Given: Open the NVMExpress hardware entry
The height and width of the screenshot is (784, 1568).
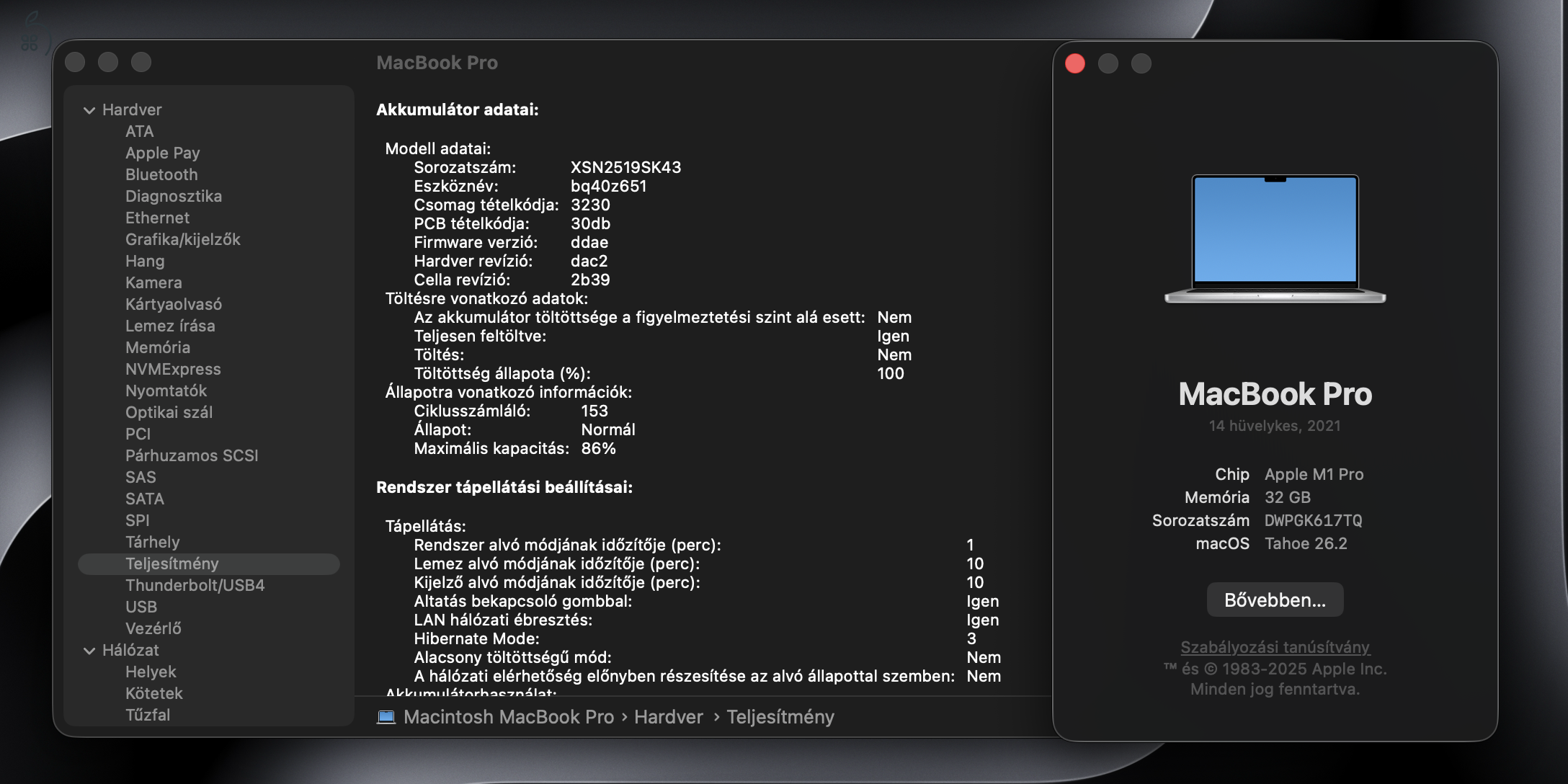Looking at the screenshot, I should [174, 369].
